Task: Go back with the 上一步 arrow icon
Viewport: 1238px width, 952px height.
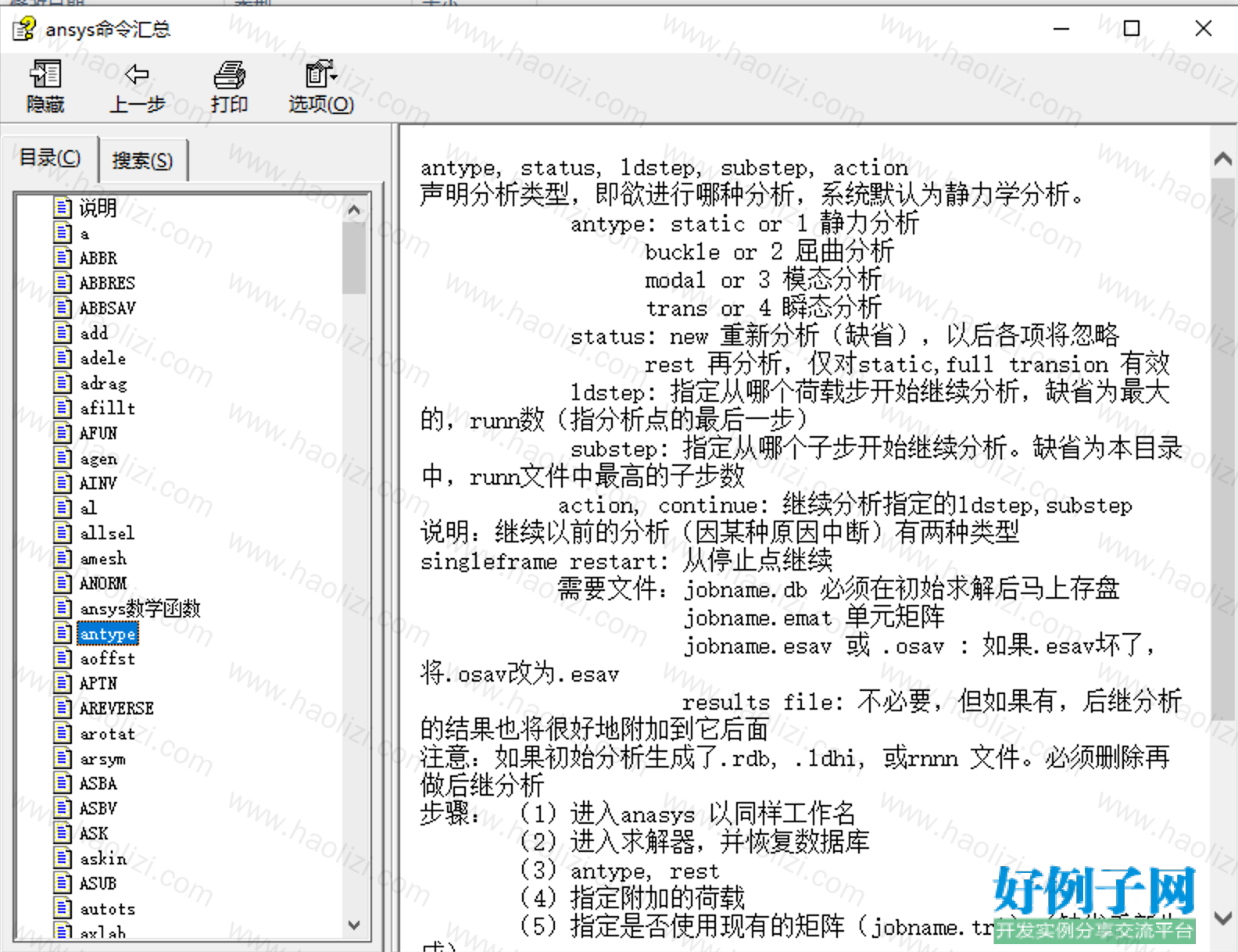Action: point(137,74)
